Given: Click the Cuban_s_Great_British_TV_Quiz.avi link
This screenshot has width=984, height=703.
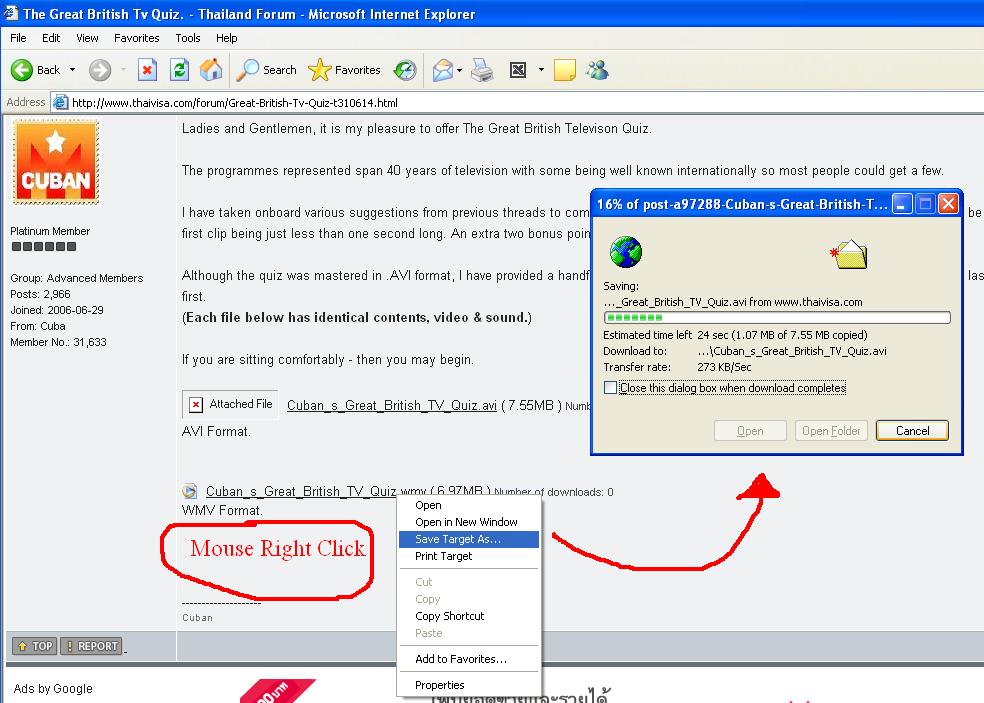Looking at the screenshot, I should (x=391, y=405).
